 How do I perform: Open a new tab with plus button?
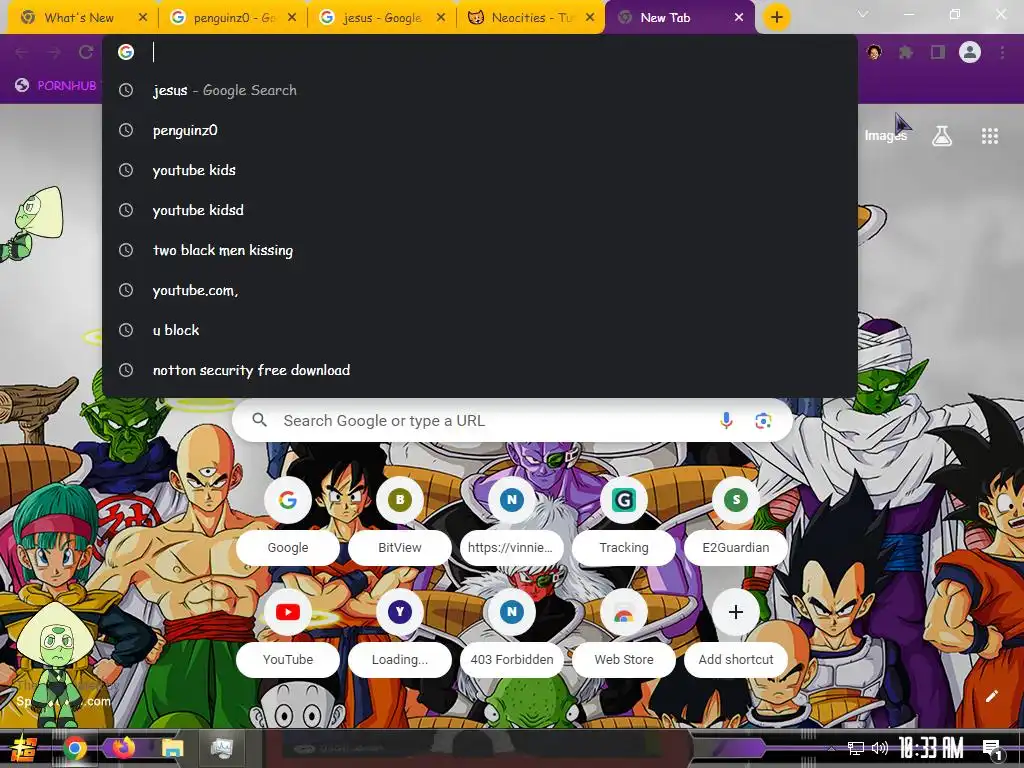(x=776, y=18)
